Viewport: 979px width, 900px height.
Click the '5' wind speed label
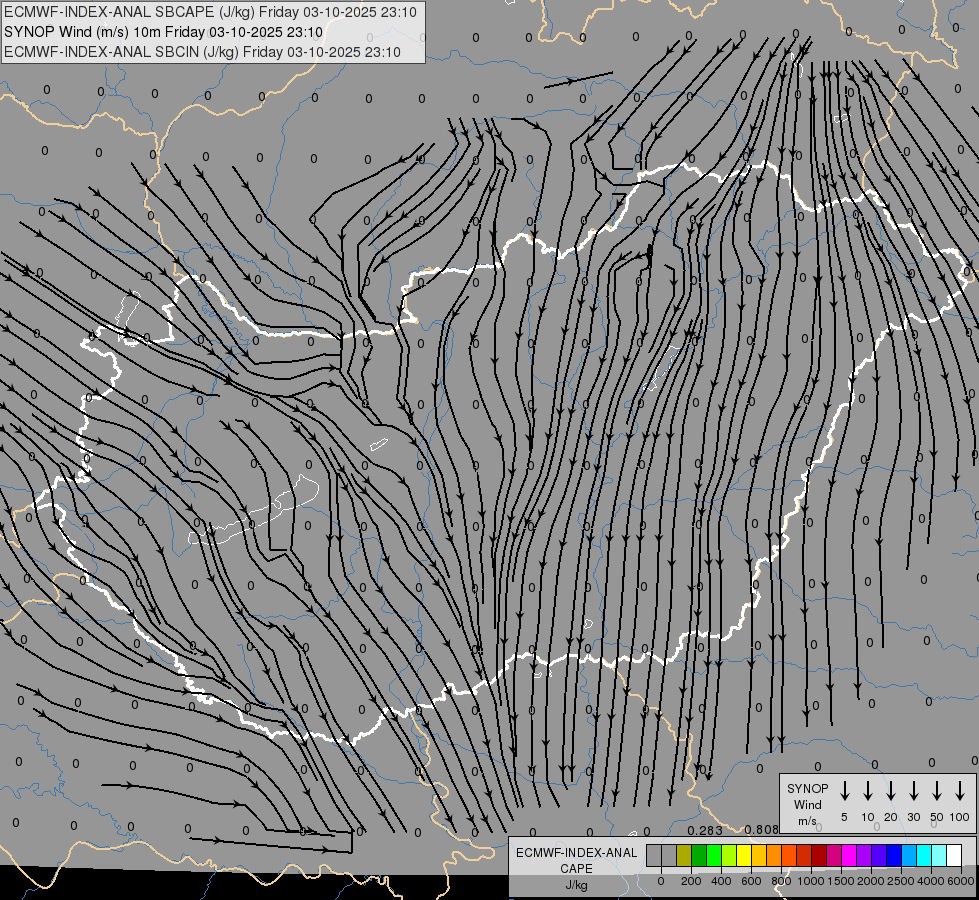844,817
